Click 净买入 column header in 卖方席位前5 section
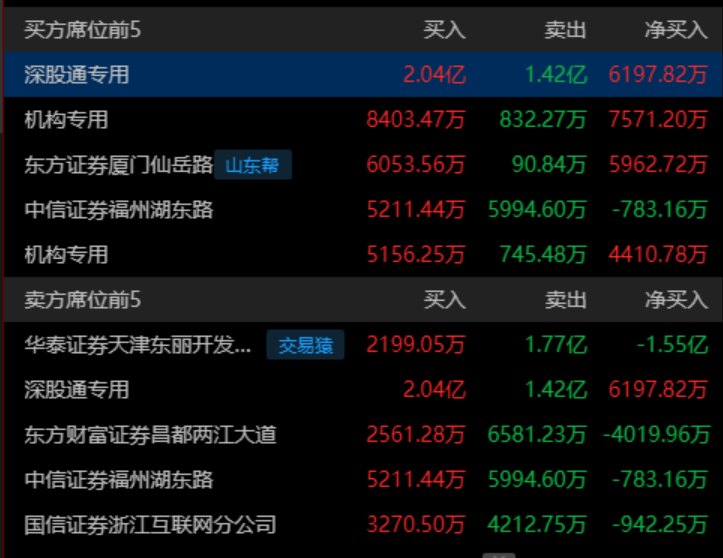 point(676,300)
